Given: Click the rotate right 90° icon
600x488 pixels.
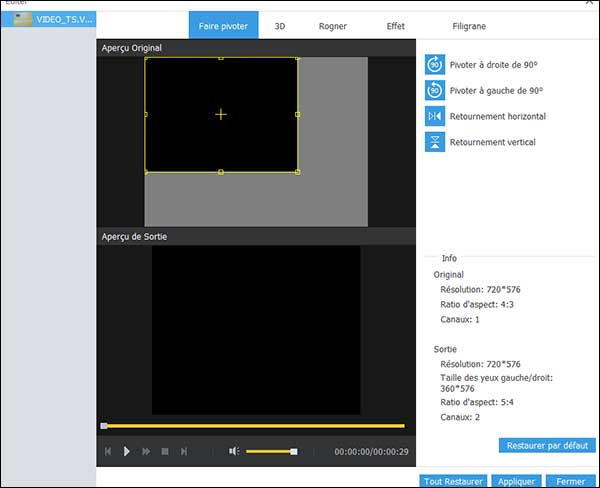Looking at the screenshot, I should click(x=435, y=64).
